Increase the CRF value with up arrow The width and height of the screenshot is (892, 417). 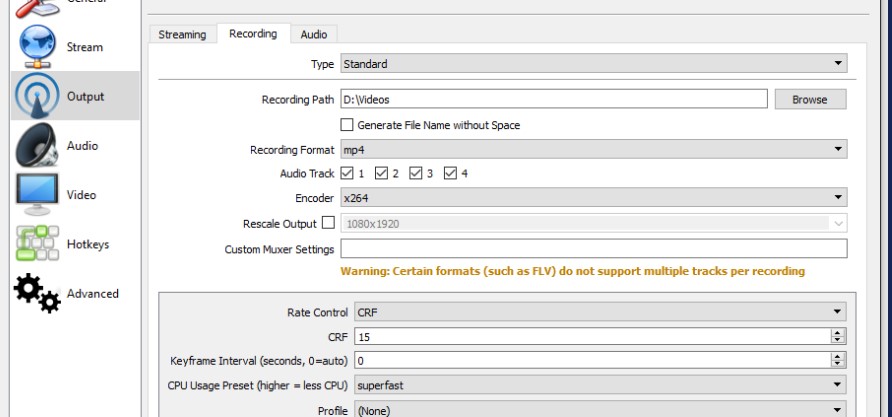(839, 334)
